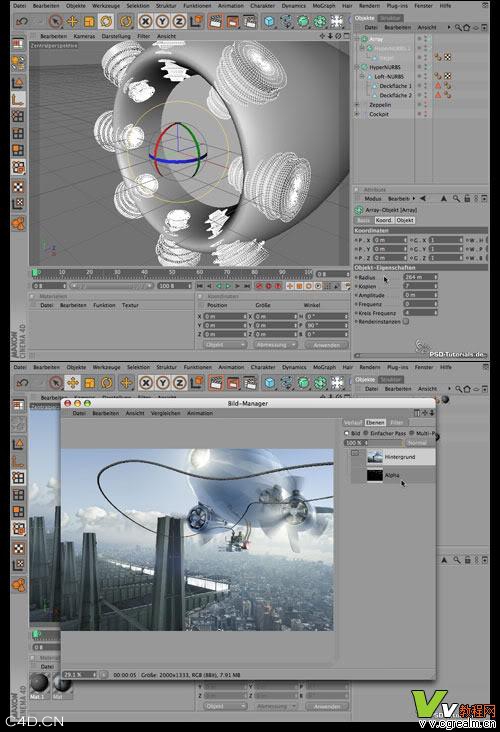Click the horizontal scrollbar under the Attribute Manager

420,356
